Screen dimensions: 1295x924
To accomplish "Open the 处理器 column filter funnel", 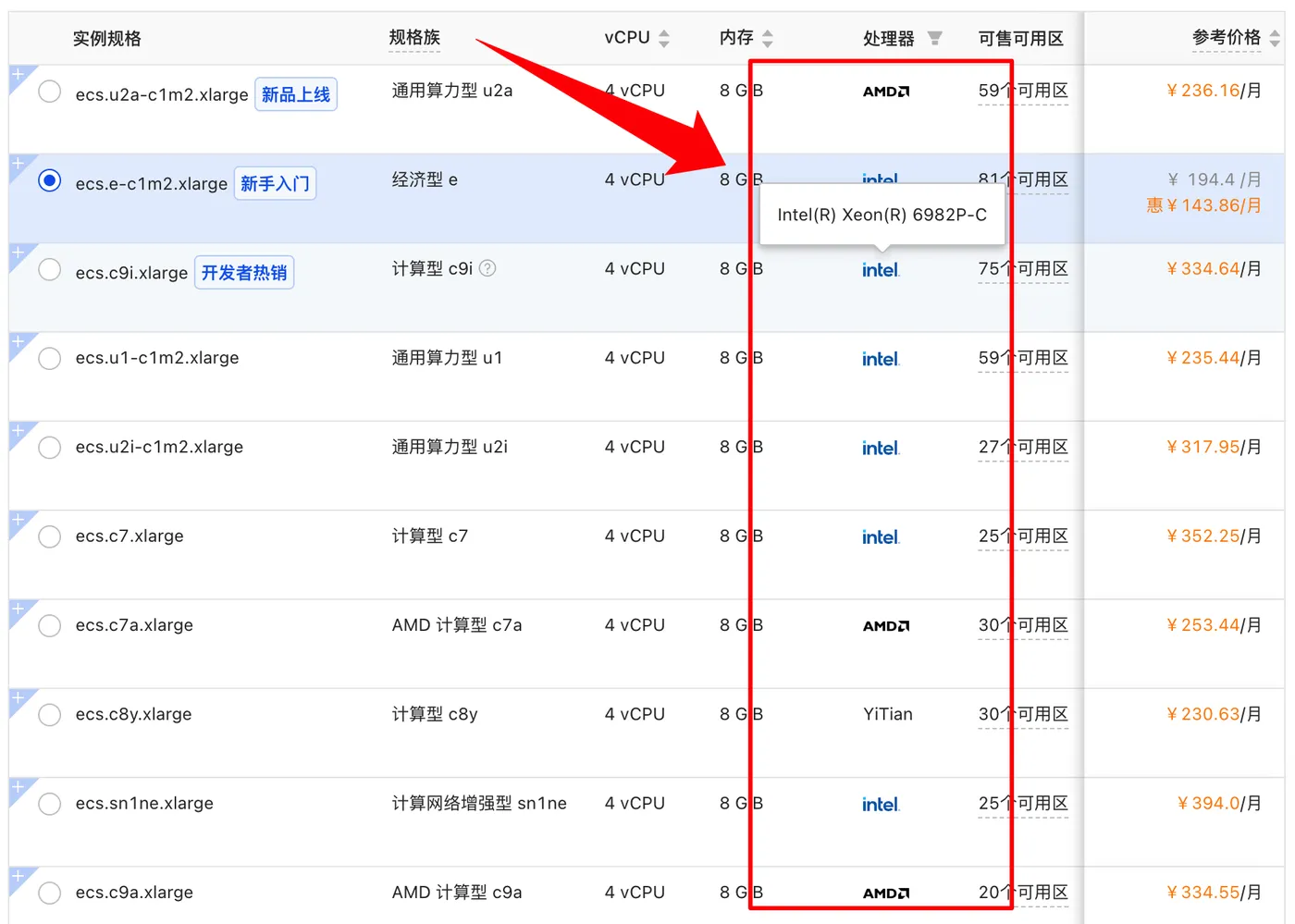I will click(934, 38).
